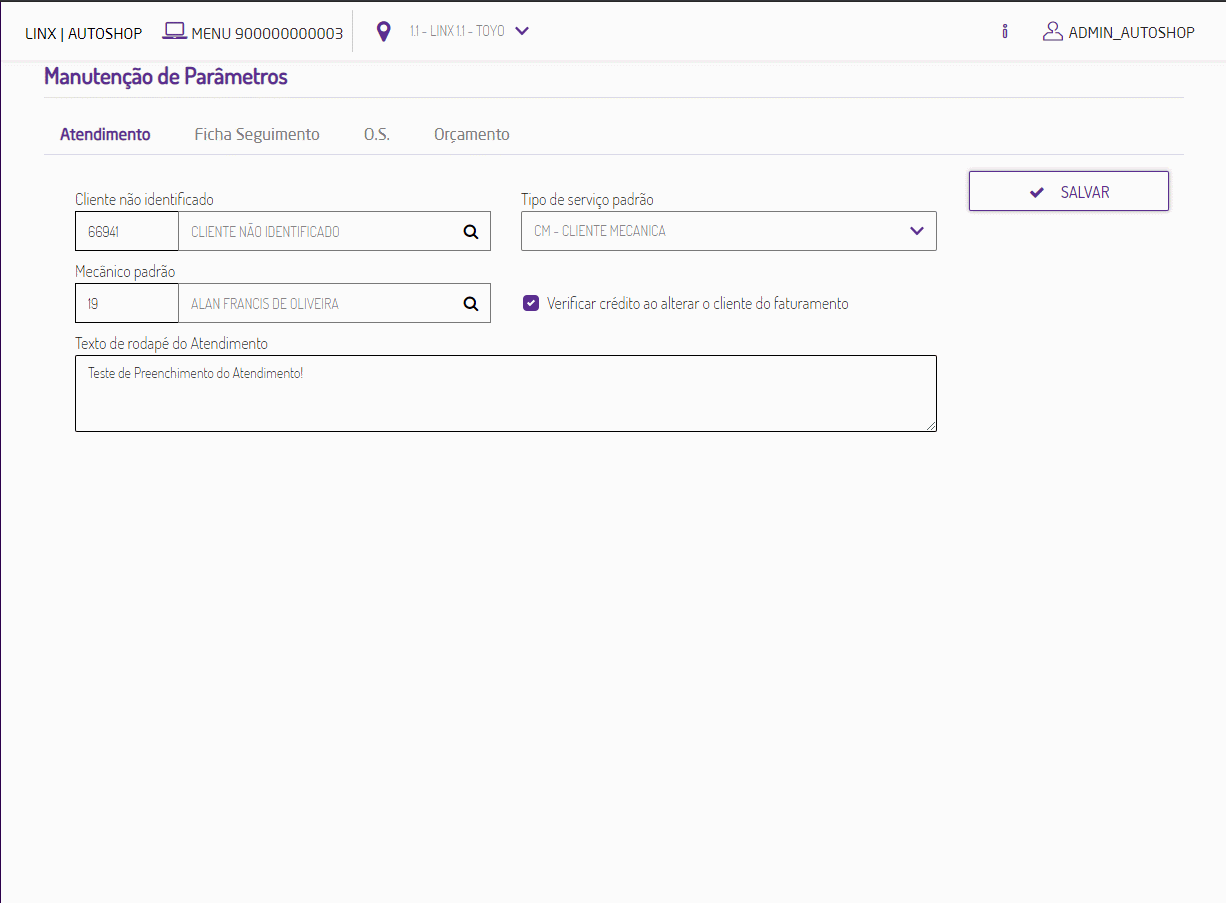Expand the branch selector chevron
Viewport: 1226px width, 903px height.
(x=521, y=31)
